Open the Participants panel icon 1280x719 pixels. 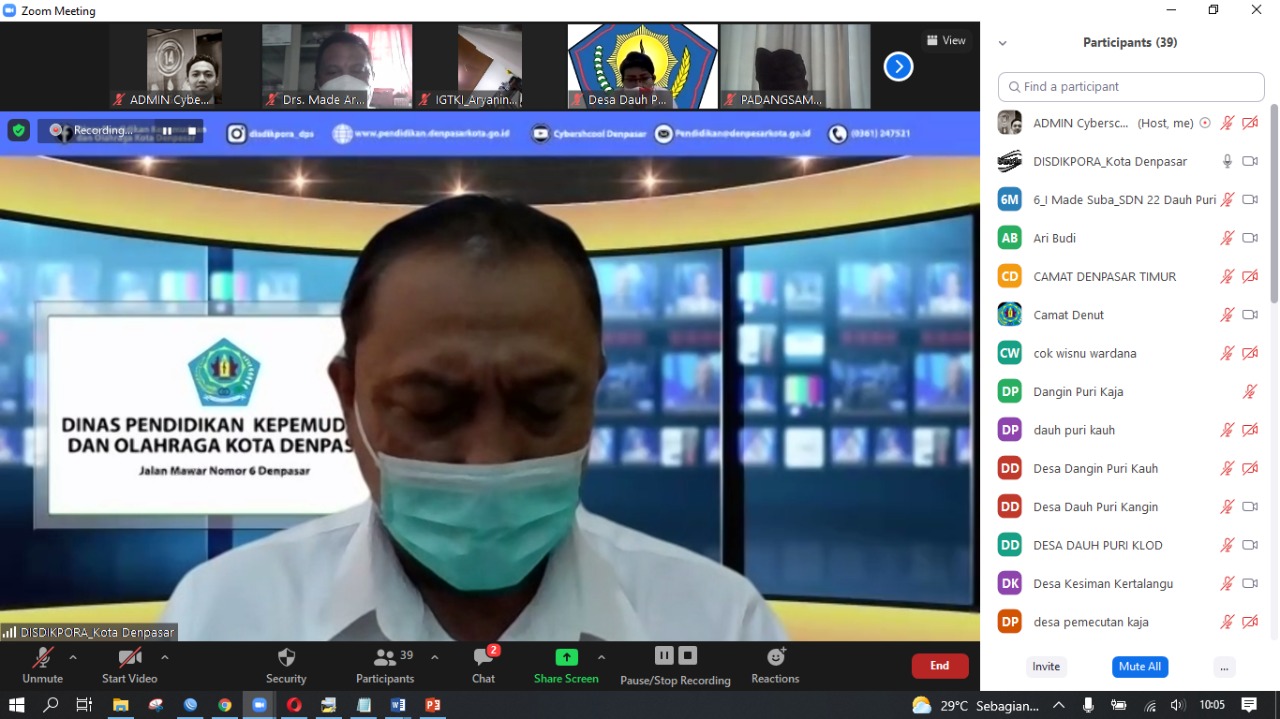[385, 658]
